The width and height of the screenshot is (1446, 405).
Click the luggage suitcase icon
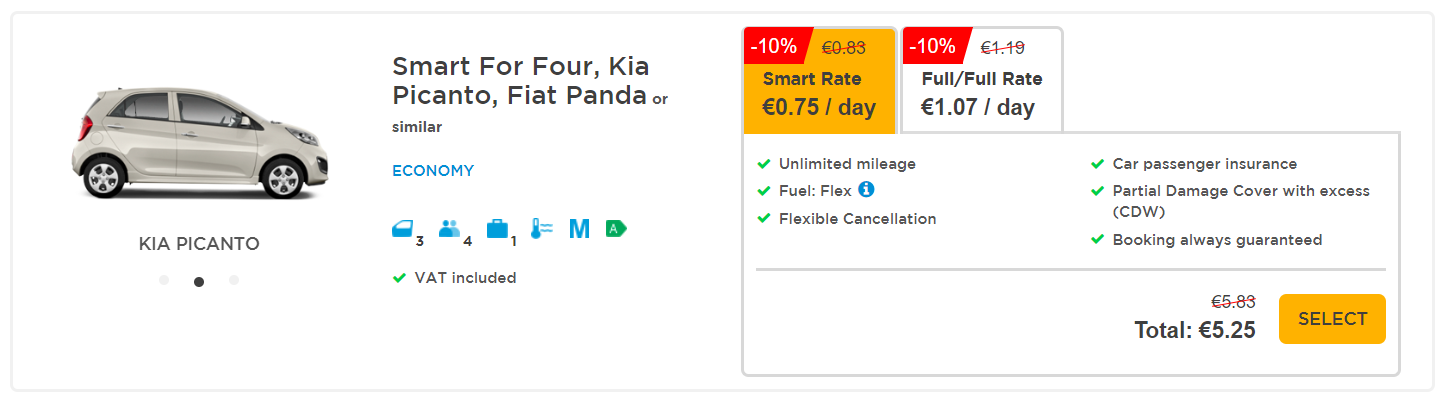click(x=497, y=229)
